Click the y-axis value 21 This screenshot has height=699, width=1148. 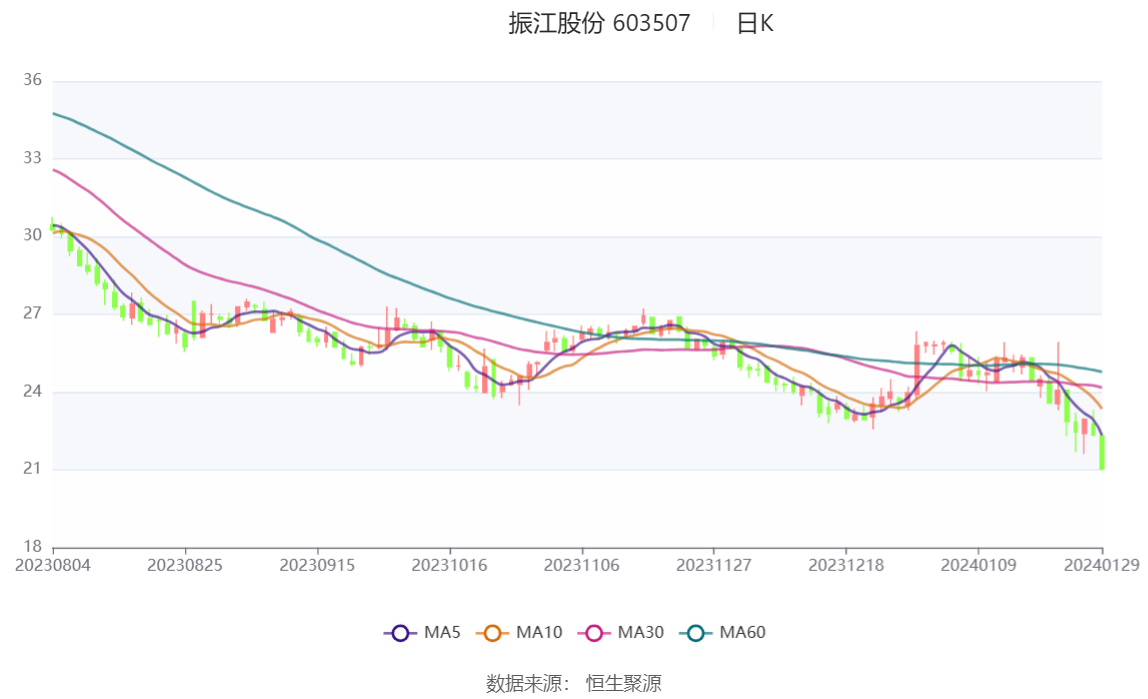(32, 468)
